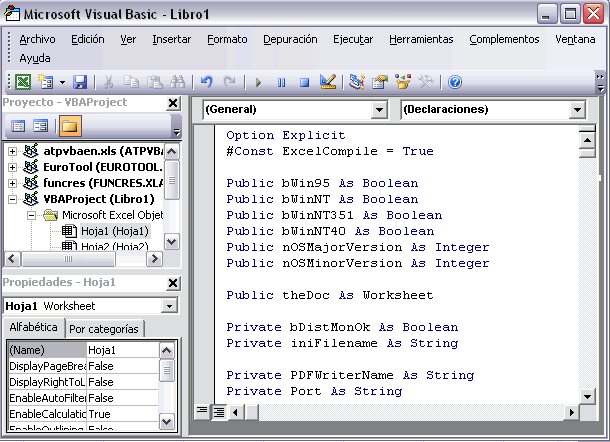Select Hoja2 (Hoja2) in project tree
This screenshot has height=442, width=610.
point(115,246)
